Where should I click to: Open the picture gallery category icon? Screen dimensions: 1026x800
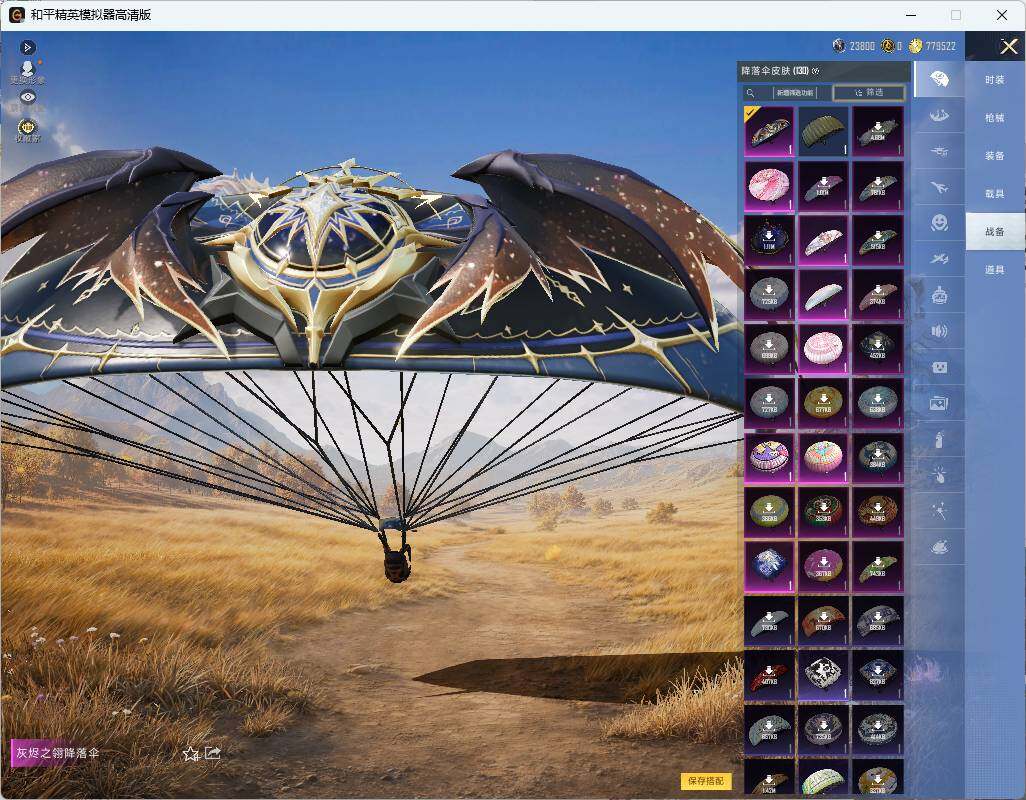pyautogui.click(x=939, y=404)
